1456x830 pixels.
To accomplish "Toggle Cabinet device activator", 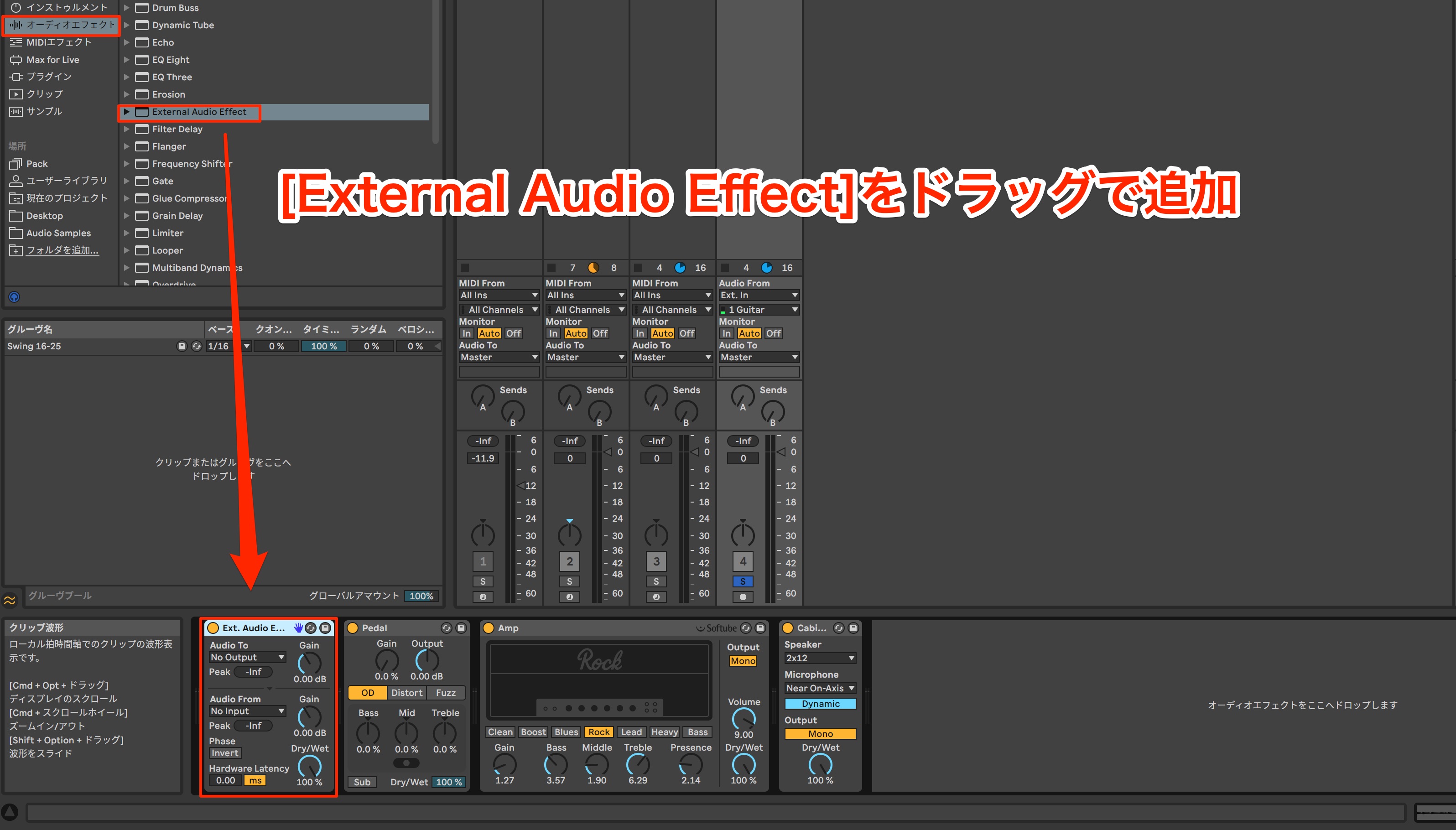I will (x=788, y=628).
